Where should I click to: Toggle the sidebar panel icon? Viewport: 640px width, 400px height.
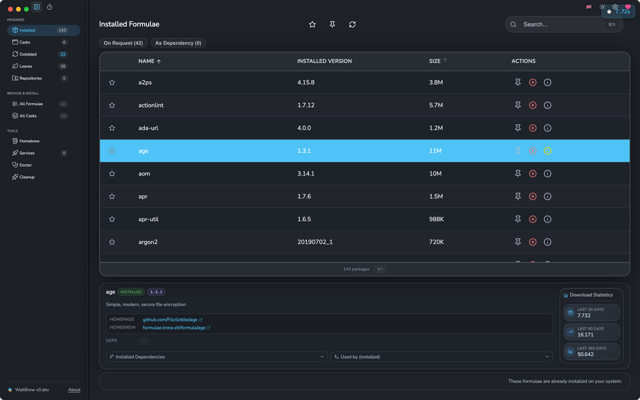(37, 7)
